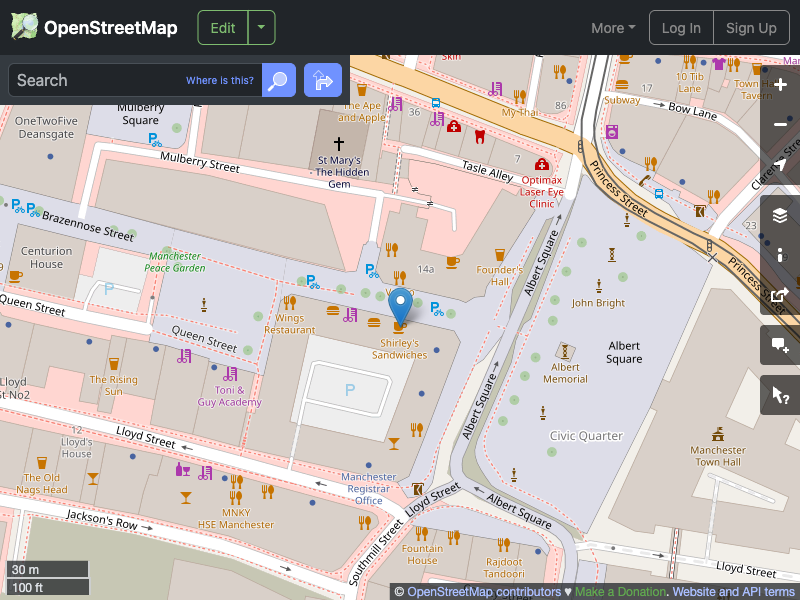Click the Edit button
This screenshot has height=600, width=800.
coord(222,27)
